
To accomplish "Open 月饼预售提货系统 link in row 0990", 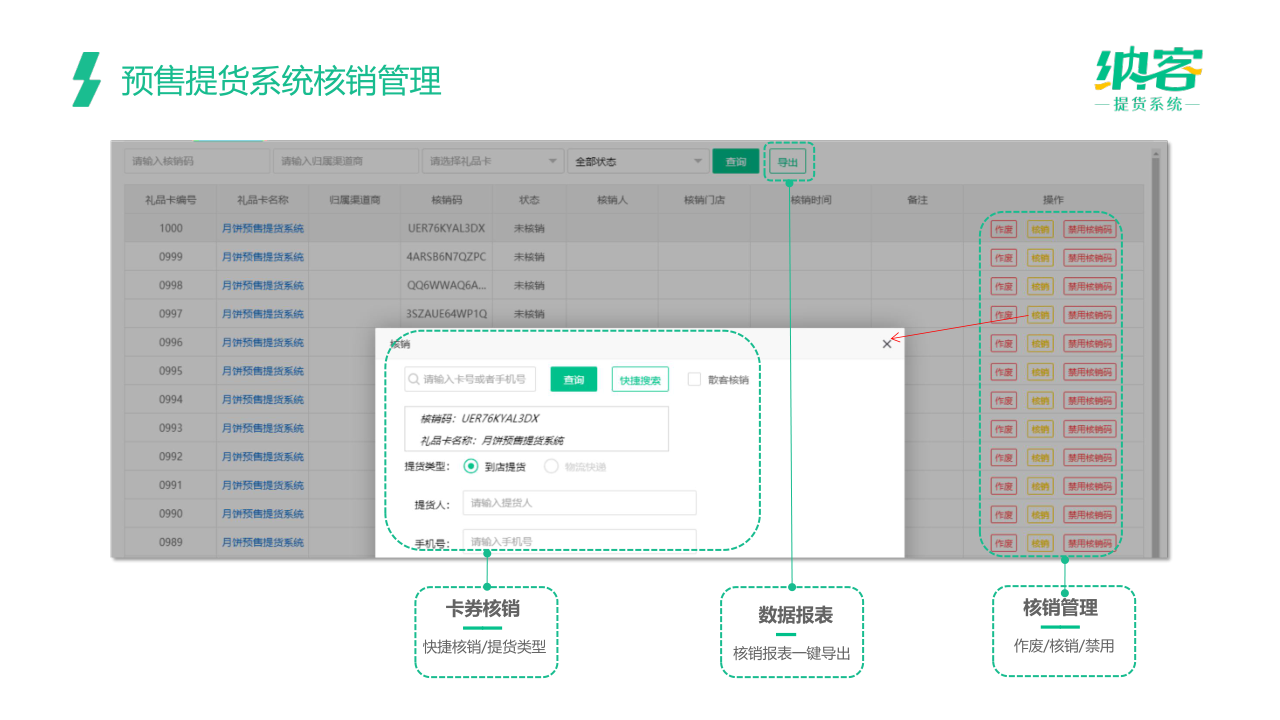I will click(262, 514).
